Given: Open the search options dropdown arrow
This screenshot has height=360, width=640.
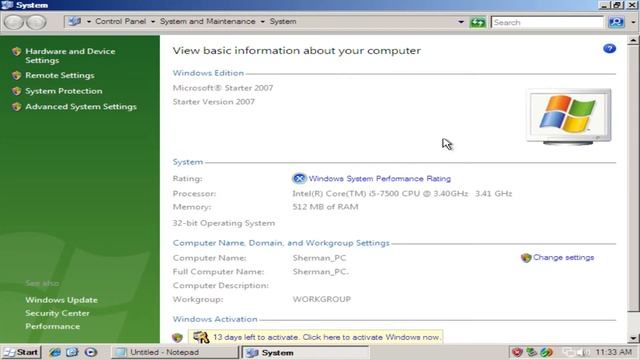Looking at the screenshot, I should 633,22.
